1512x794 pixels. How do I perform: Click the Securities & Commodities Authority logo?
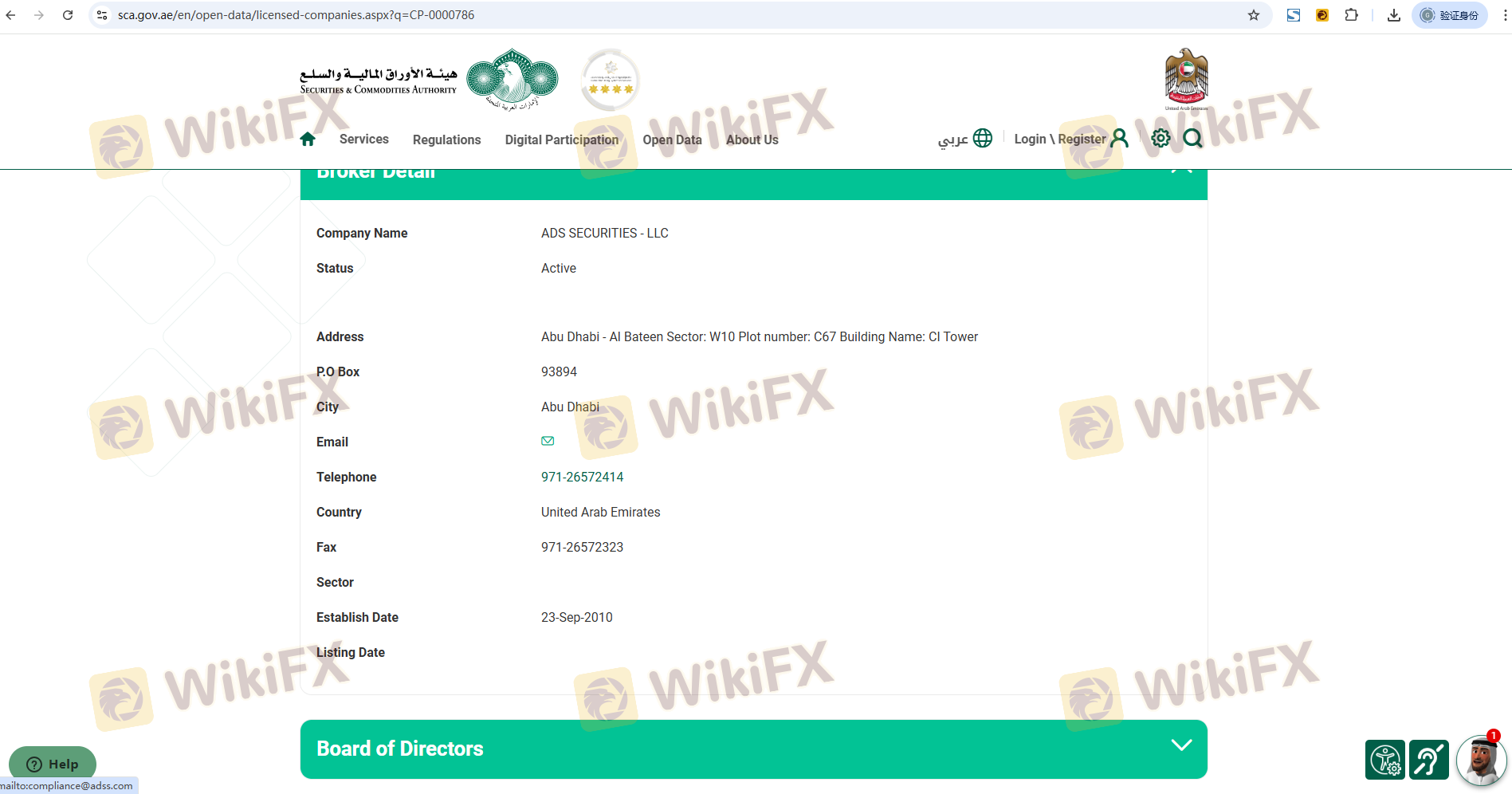(429, 80)
